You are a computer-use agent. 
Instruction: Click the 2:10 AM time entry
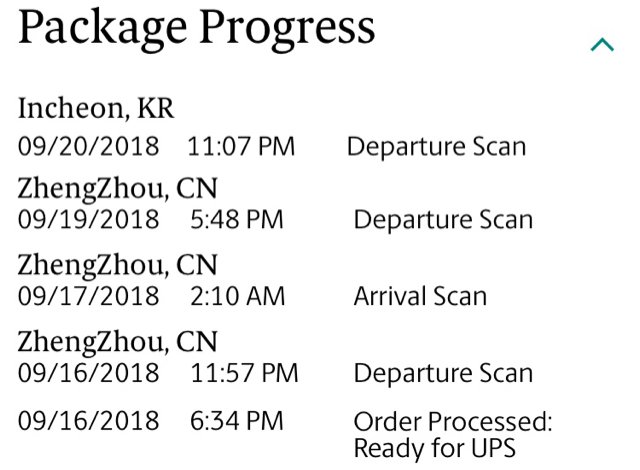tap(238, 296)
